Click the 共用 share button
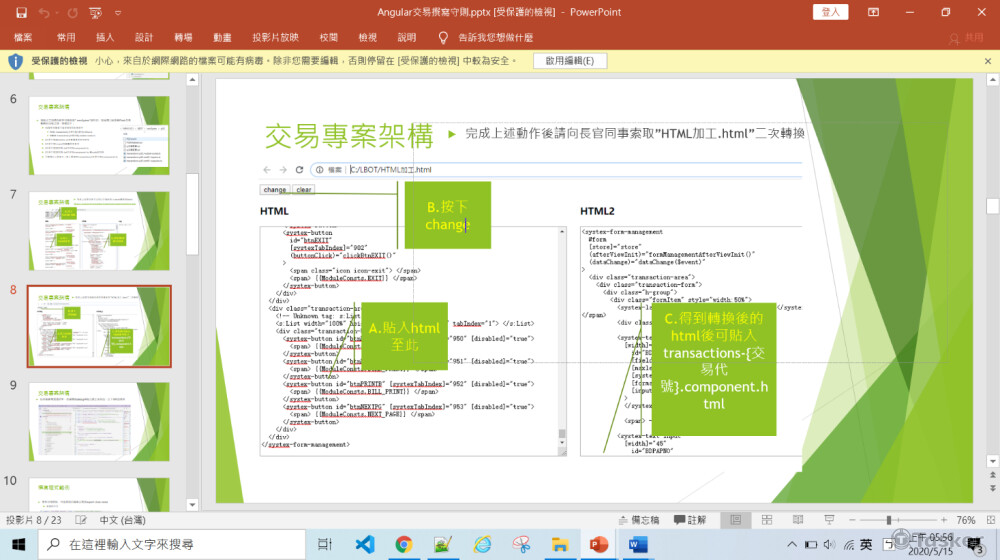This screenshot has width=1000, height=560. 966,38
